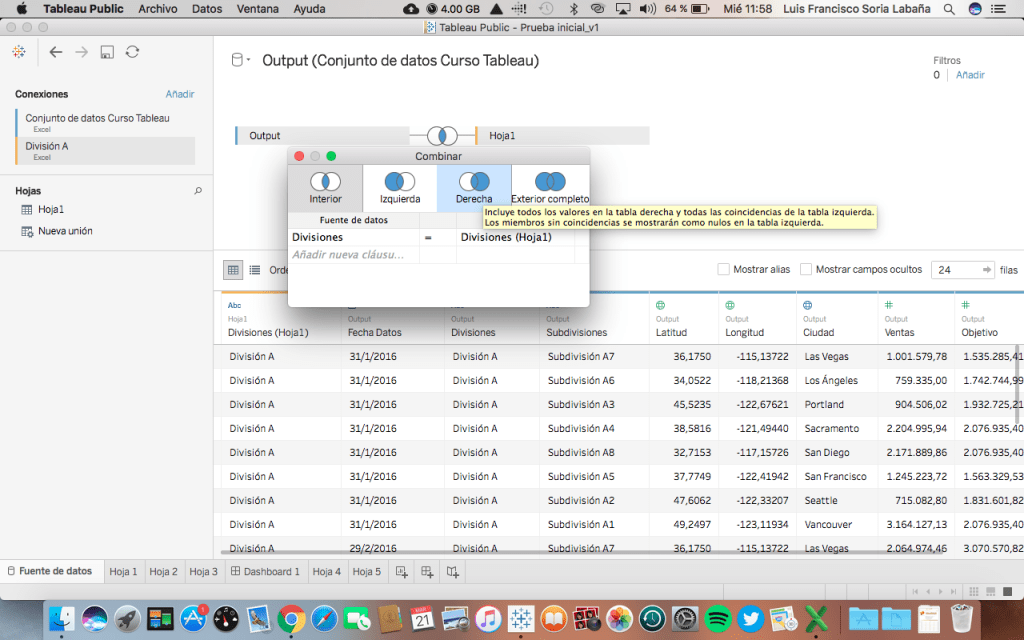Go forward with the right arrow
Viewport: 1024px width, 640px height.
click(x=82, y=52)
